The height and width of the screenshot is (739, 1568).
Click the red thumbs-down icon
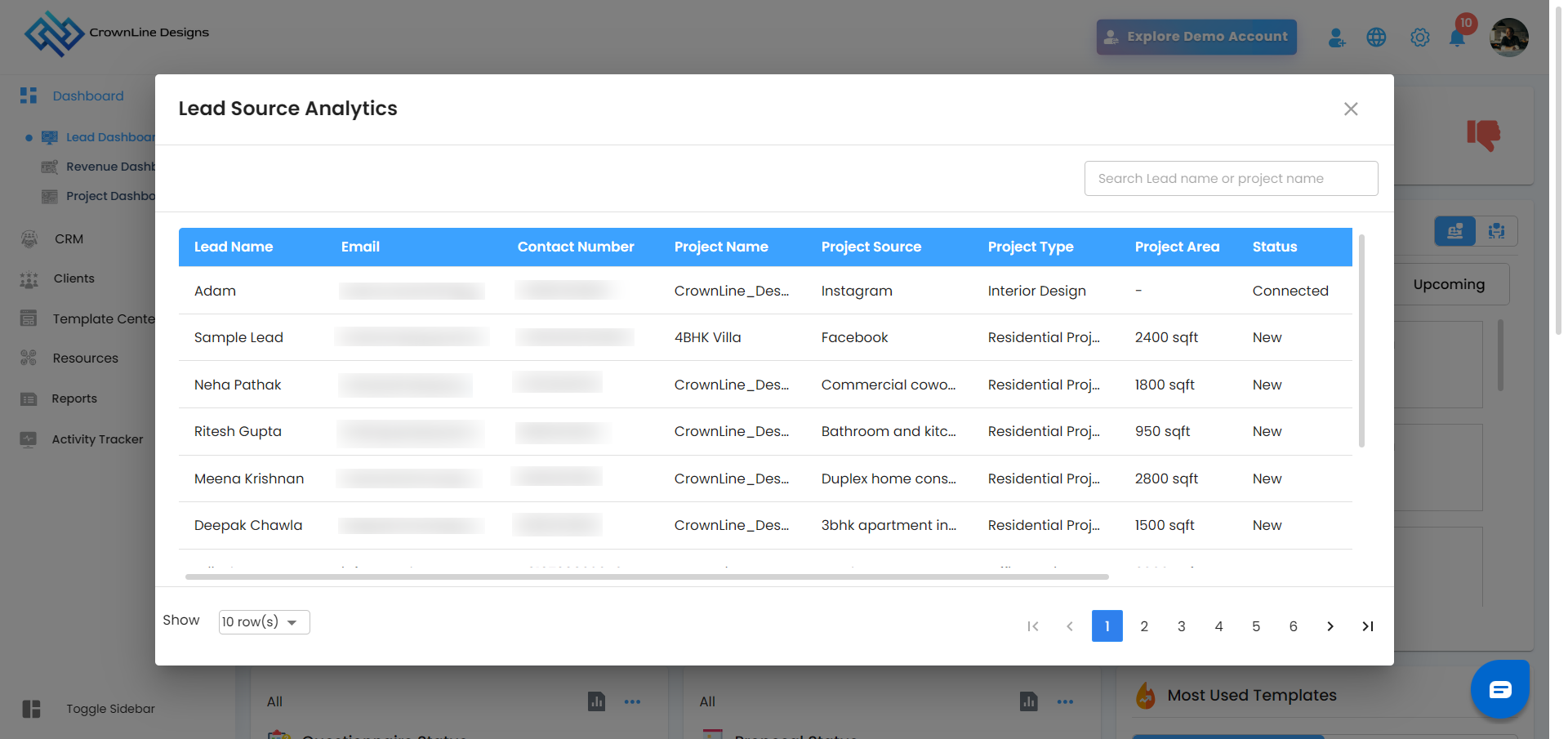tap(1483, 135)
